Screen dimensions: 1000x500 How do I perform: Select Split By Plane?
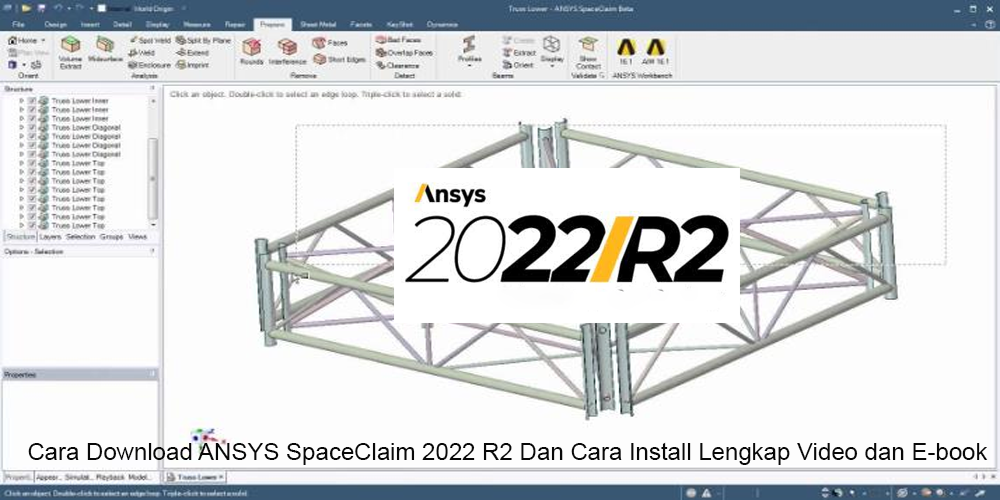point(203,40)
